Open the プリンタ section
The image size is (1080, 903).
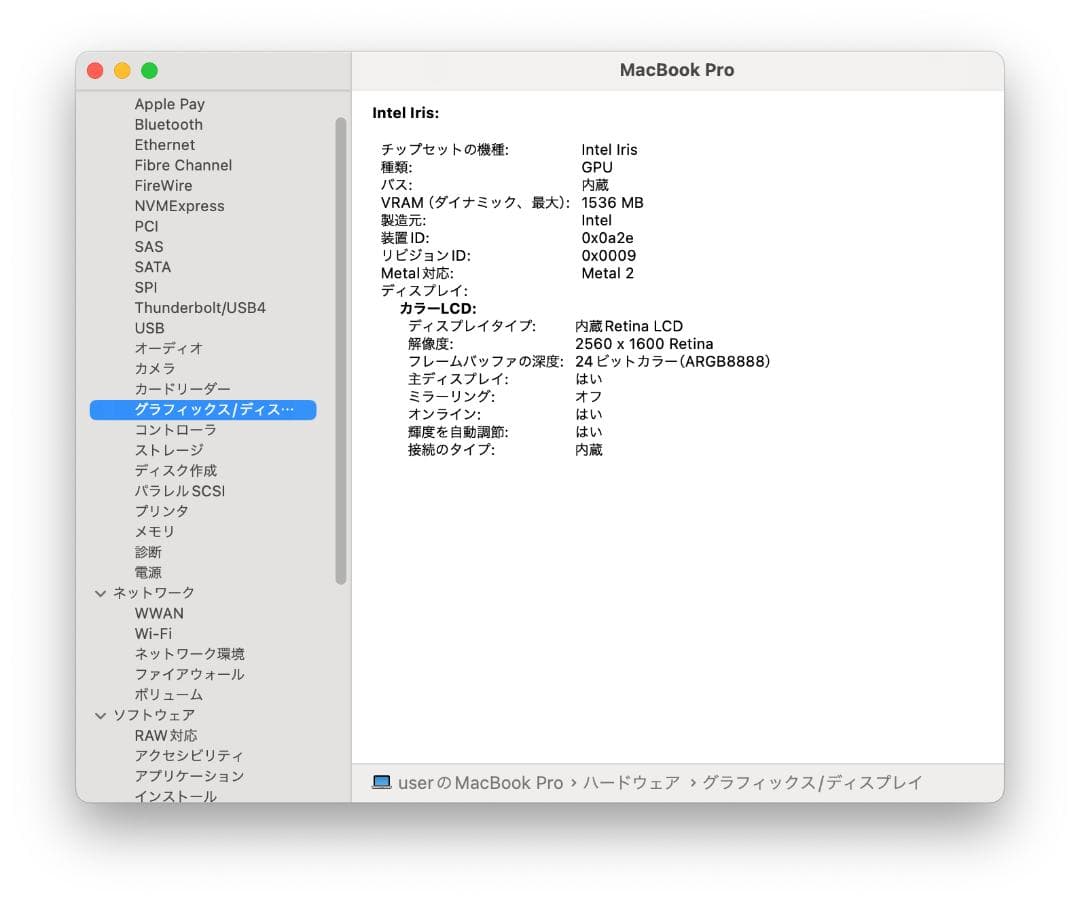coord(160,511)
